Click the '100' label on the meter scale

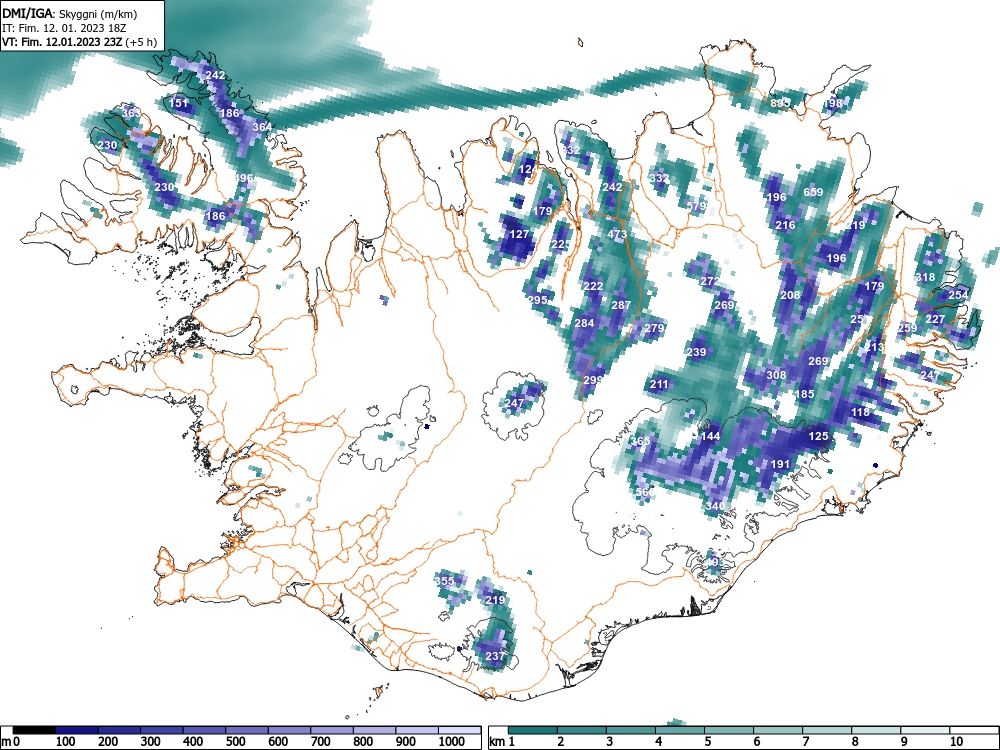66,741
